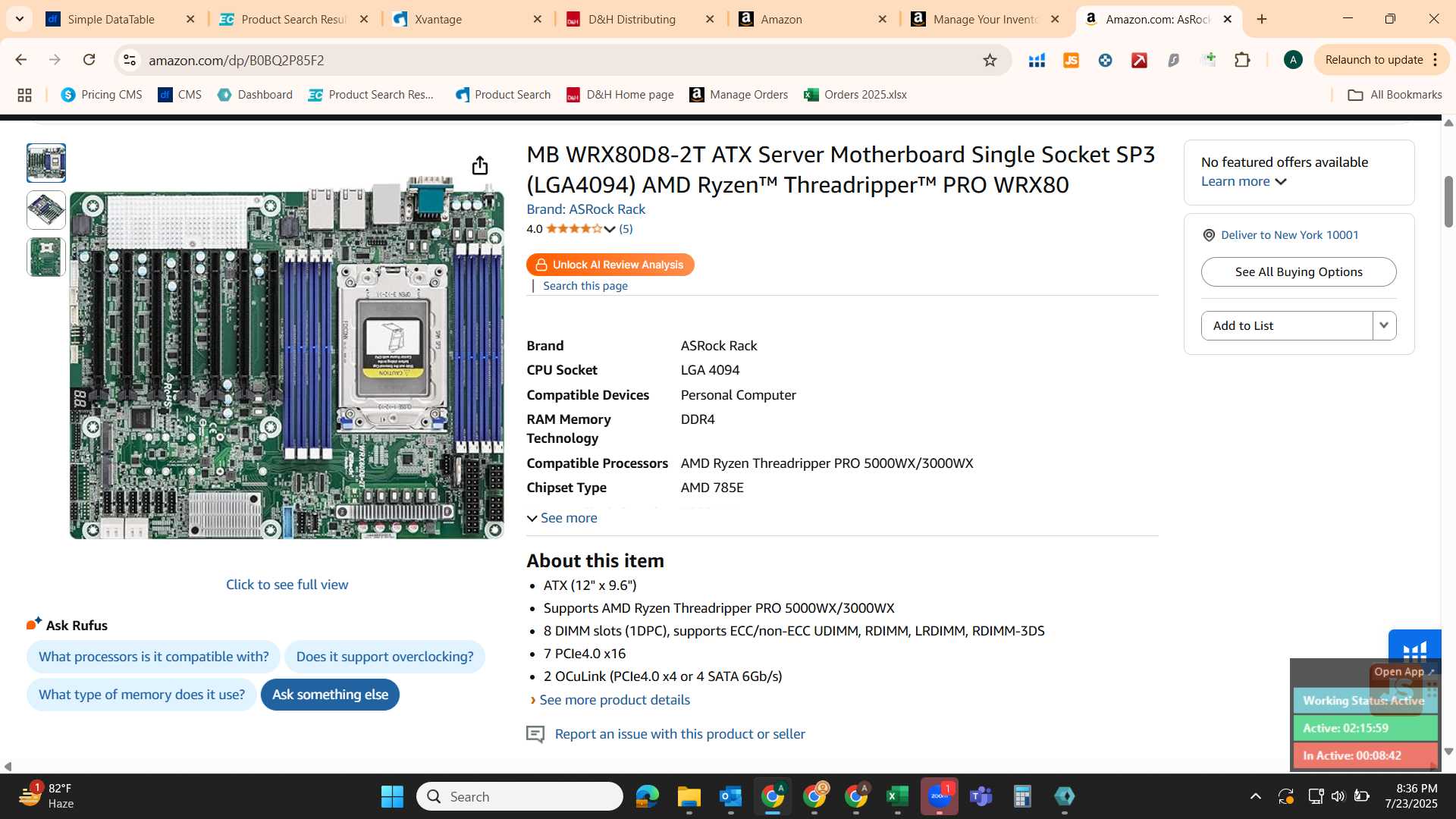
Task: Click Ask something else Rufus button
Action: click(x=330, y=695)
